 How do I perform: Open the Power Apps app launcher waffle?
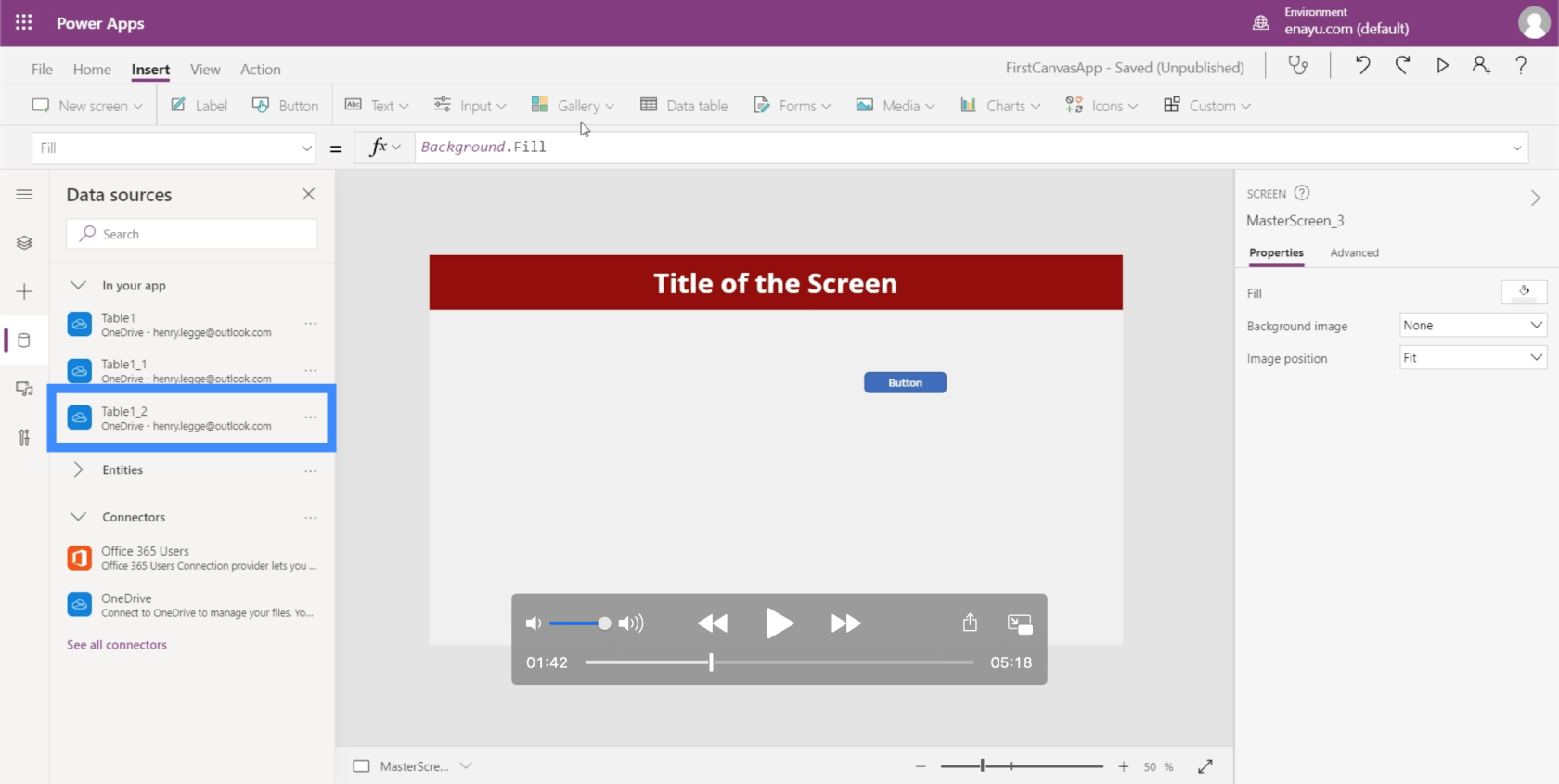[x=24, y=23]
